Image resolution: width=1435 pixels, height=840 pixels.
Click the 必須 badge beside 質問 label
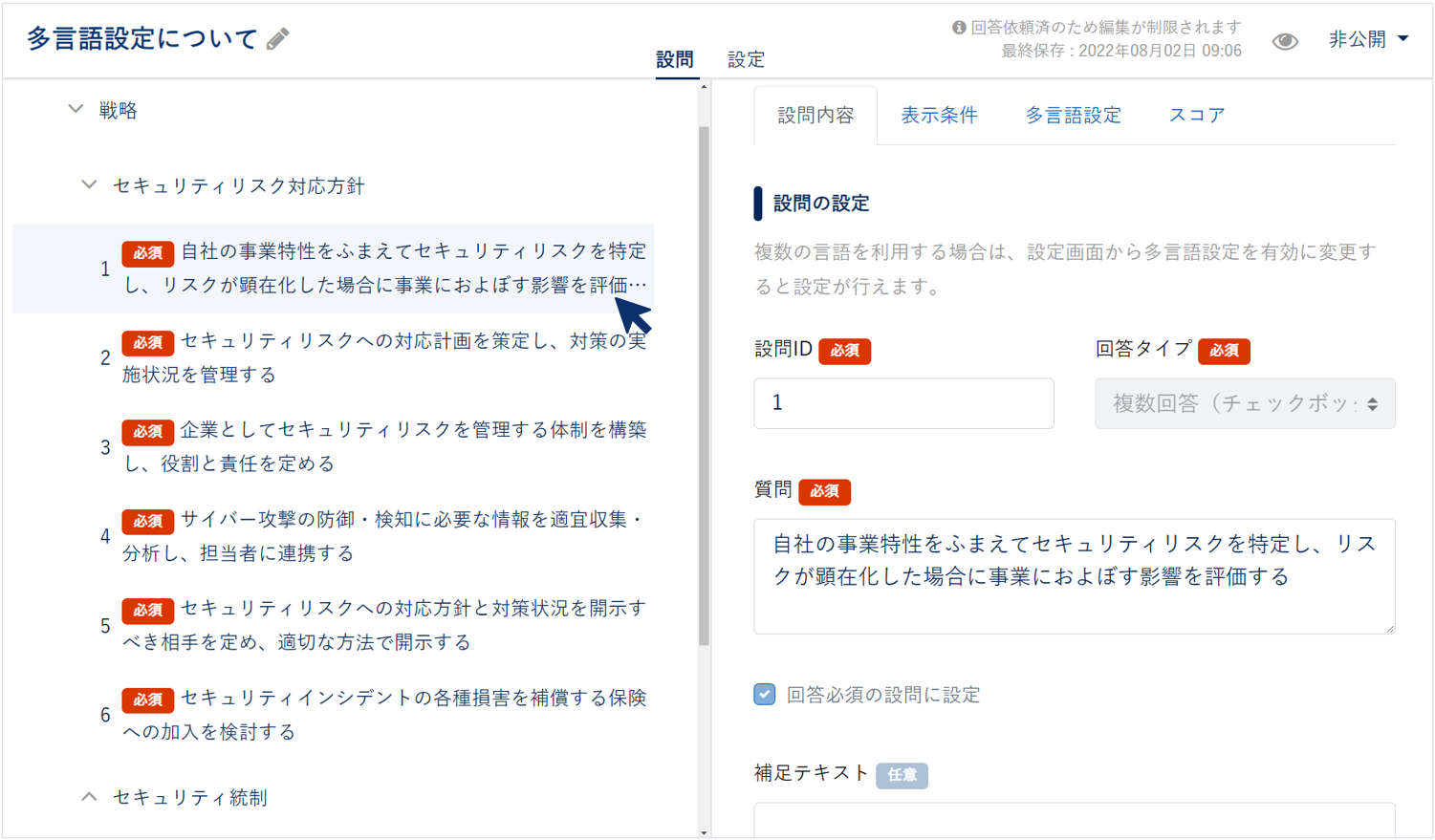coord(824,491)
